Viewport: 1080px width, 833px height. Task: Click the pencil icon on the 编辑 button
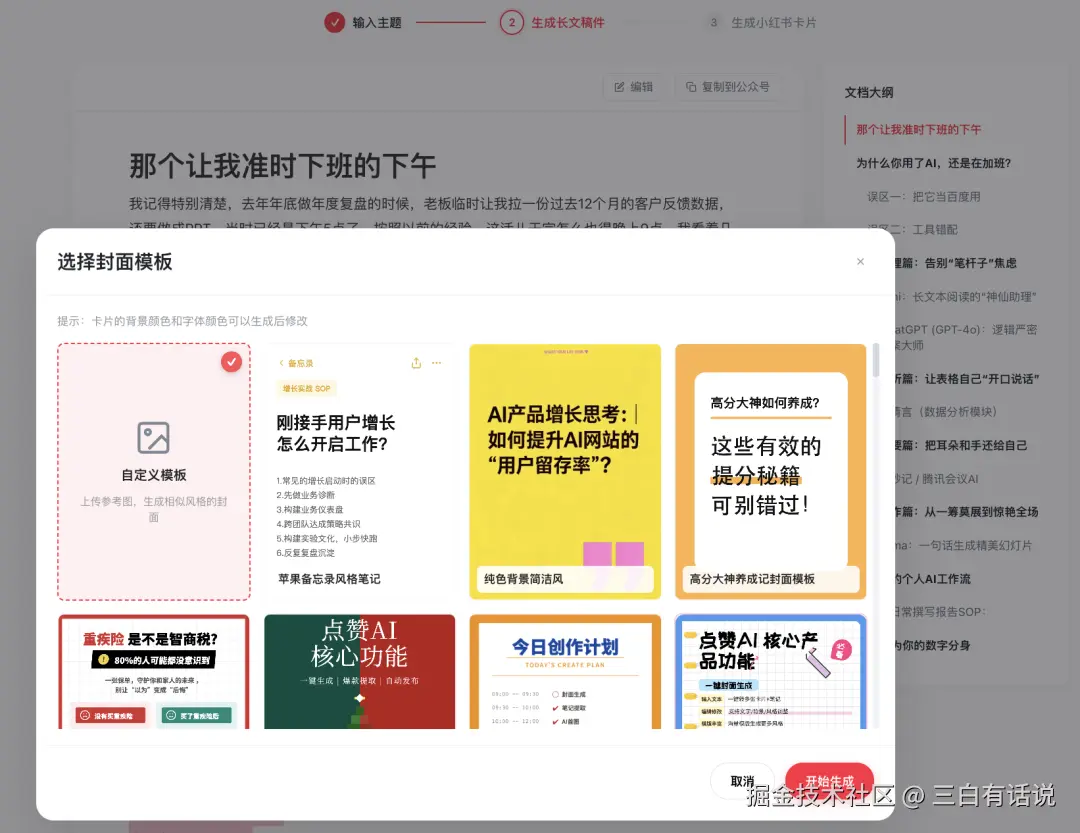tap(621, 87)
